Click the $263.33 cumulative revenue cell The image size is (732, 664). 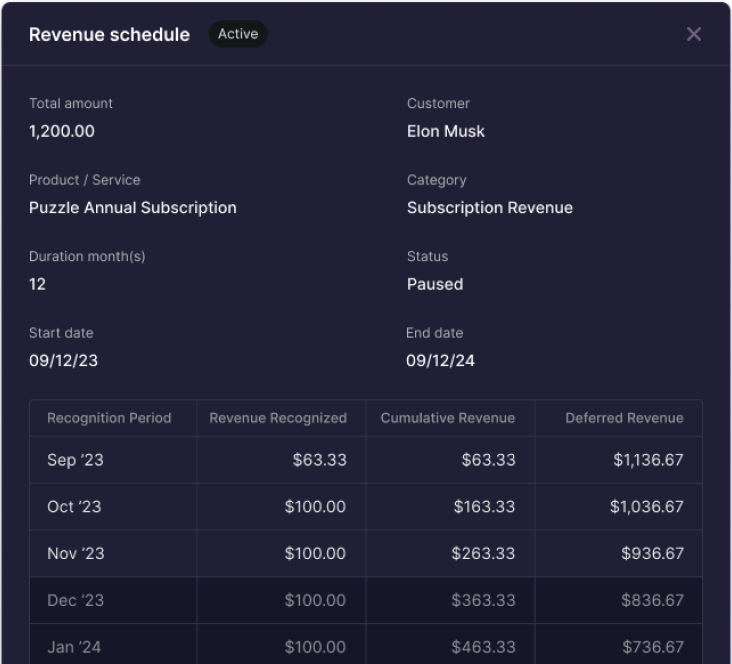483,553
